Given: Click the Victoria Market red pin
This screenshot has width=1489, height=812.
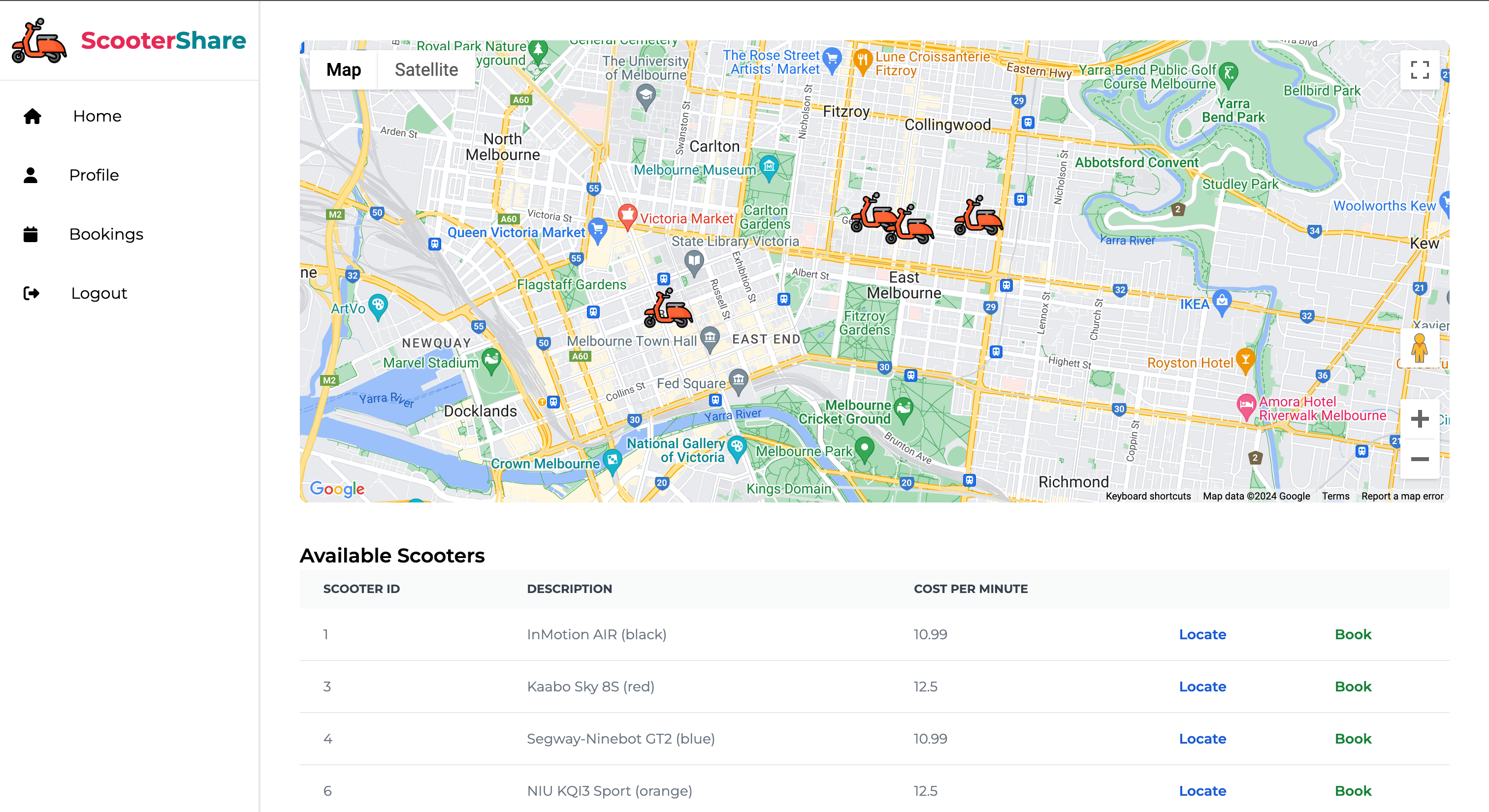Looking at the screenshot, I should click(627, 217).
